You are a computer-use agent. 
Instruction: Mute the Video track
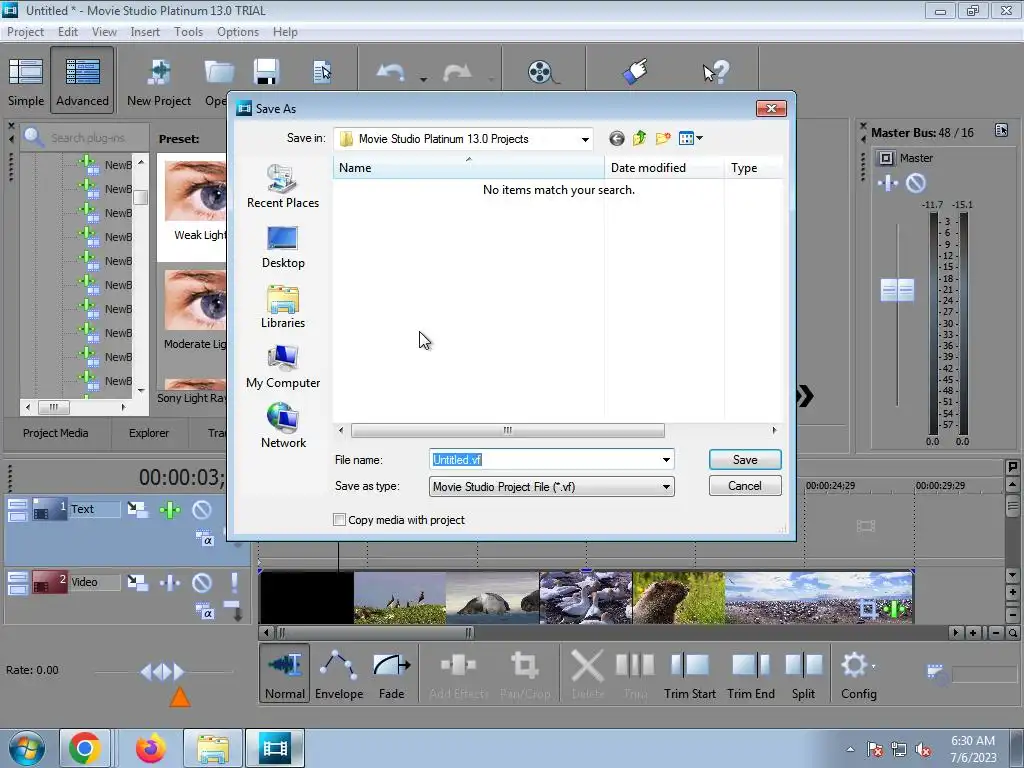(202, 582)
